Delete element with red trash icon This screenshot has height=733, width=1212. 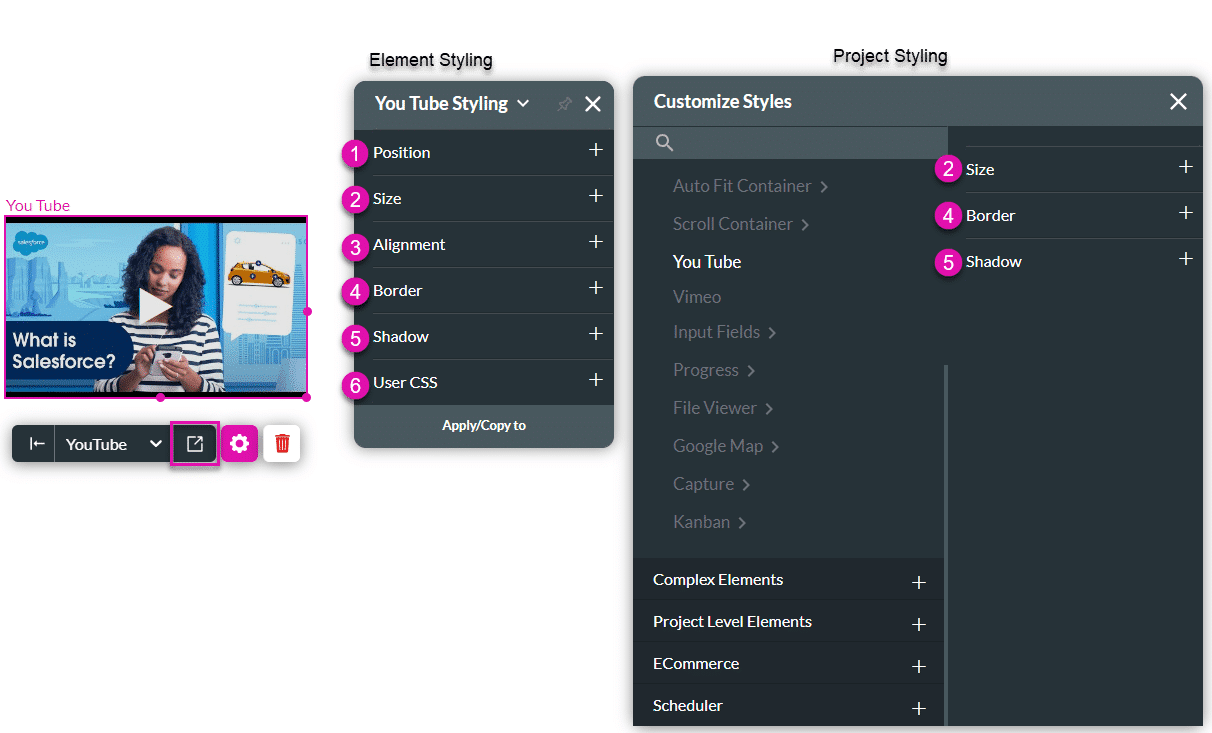(282, 444)
